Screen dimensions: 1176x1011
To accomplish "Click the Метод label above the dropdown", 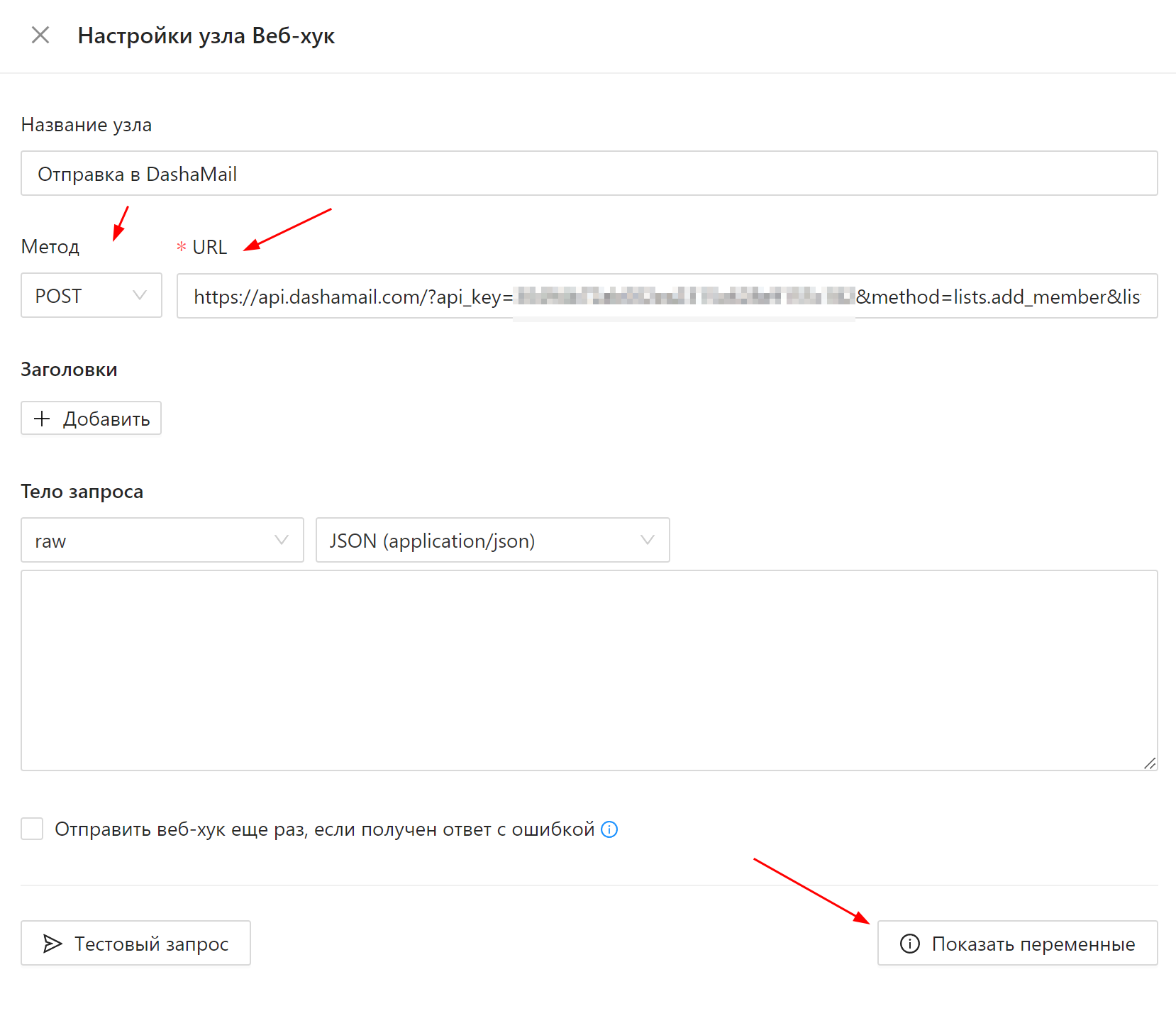I will click(50, 247).
